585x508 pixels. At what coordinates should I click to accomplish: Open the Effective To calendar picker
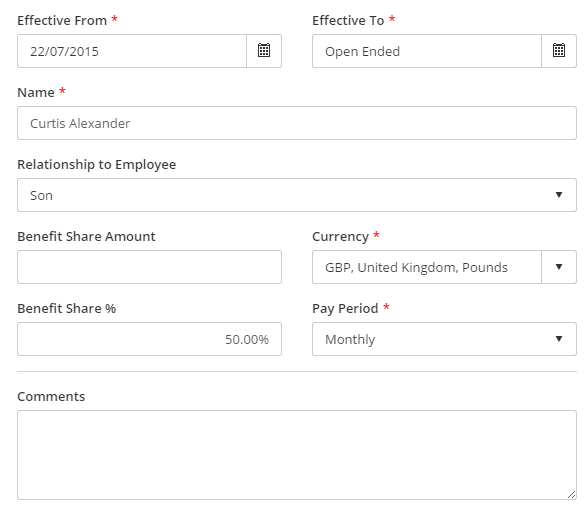click(x=559, y=51)
